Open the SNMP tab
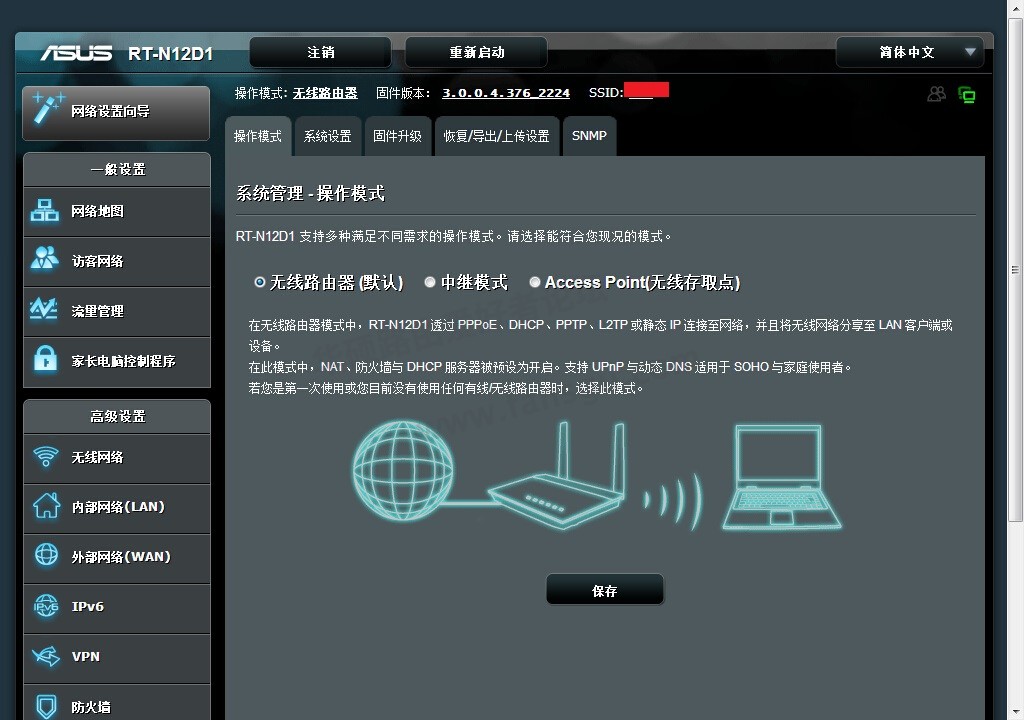The height and width of the screenshot is (720, 1024). point(589,136)
